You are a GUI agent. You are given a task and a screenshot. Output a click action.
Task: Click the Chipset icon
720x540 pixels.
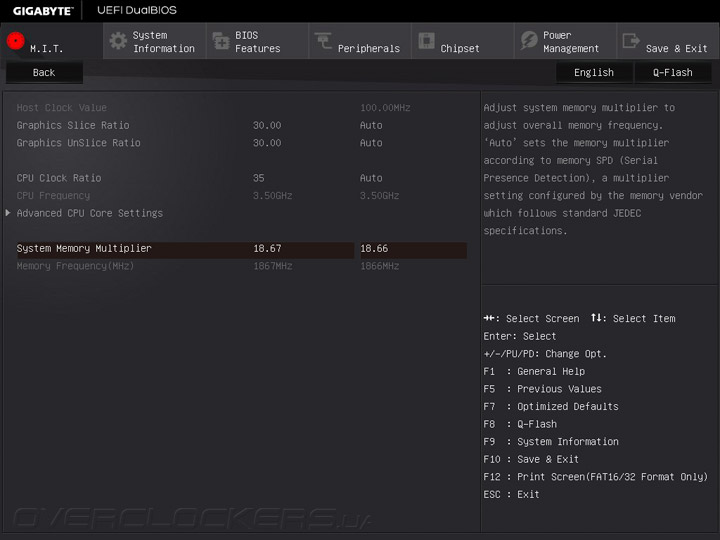tap(426, 40)
